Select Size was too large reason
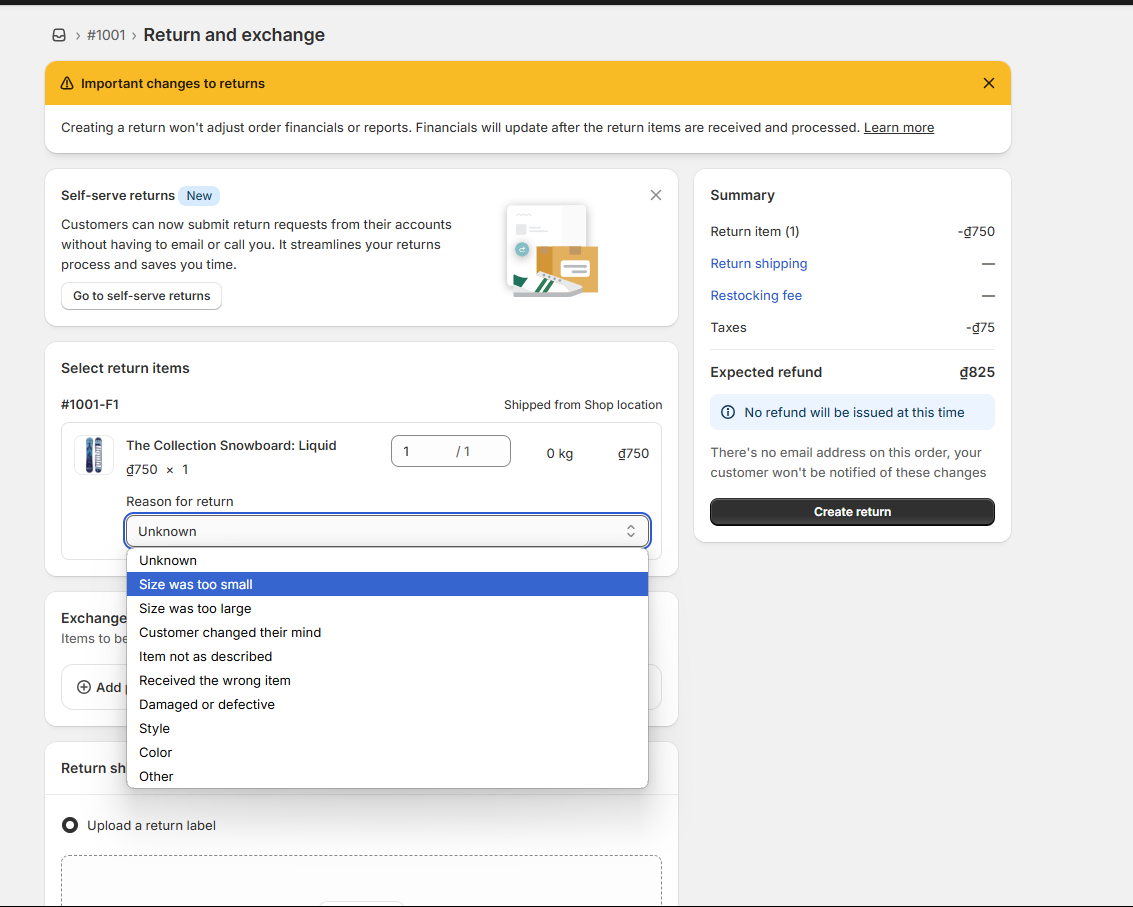Image resolution: width=1133 pixels, height=907 pixels. [387, 609]
